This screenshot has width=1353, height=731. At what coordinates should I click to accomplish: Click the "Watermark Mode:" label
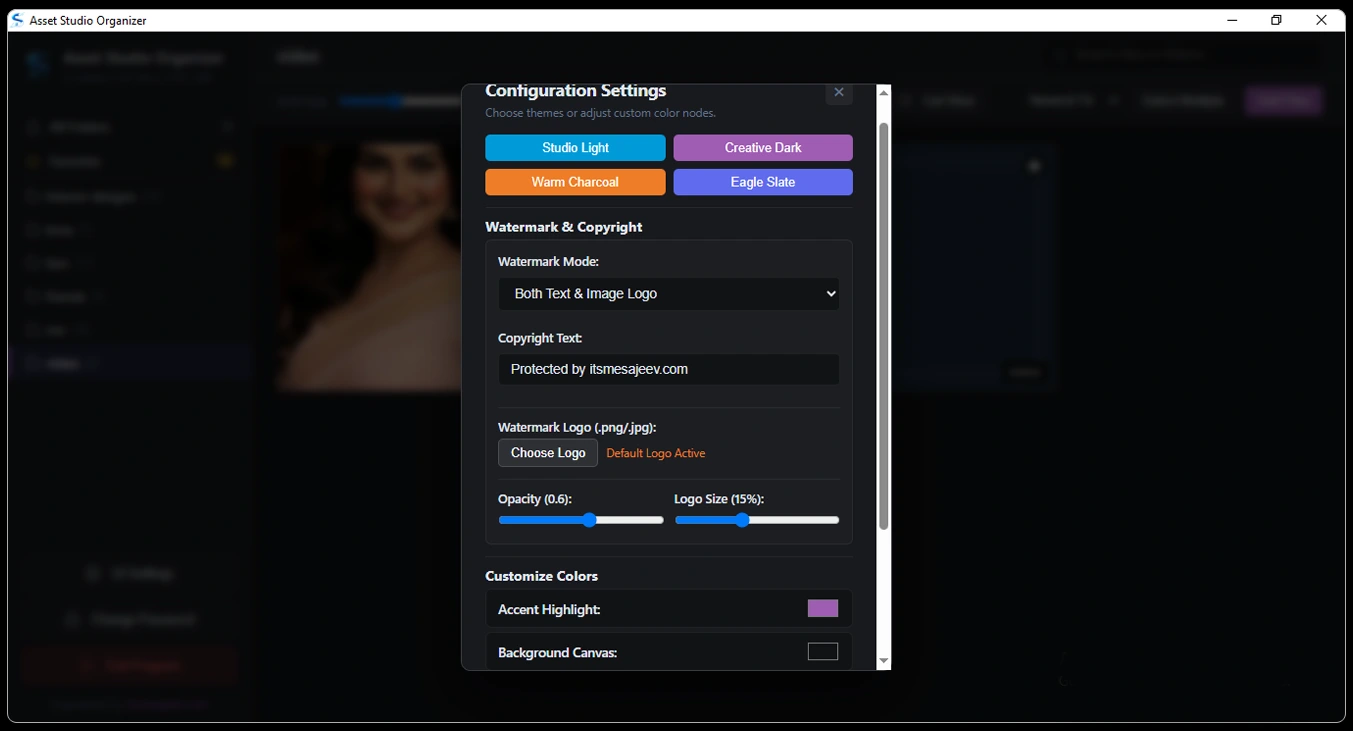(549, 262)
